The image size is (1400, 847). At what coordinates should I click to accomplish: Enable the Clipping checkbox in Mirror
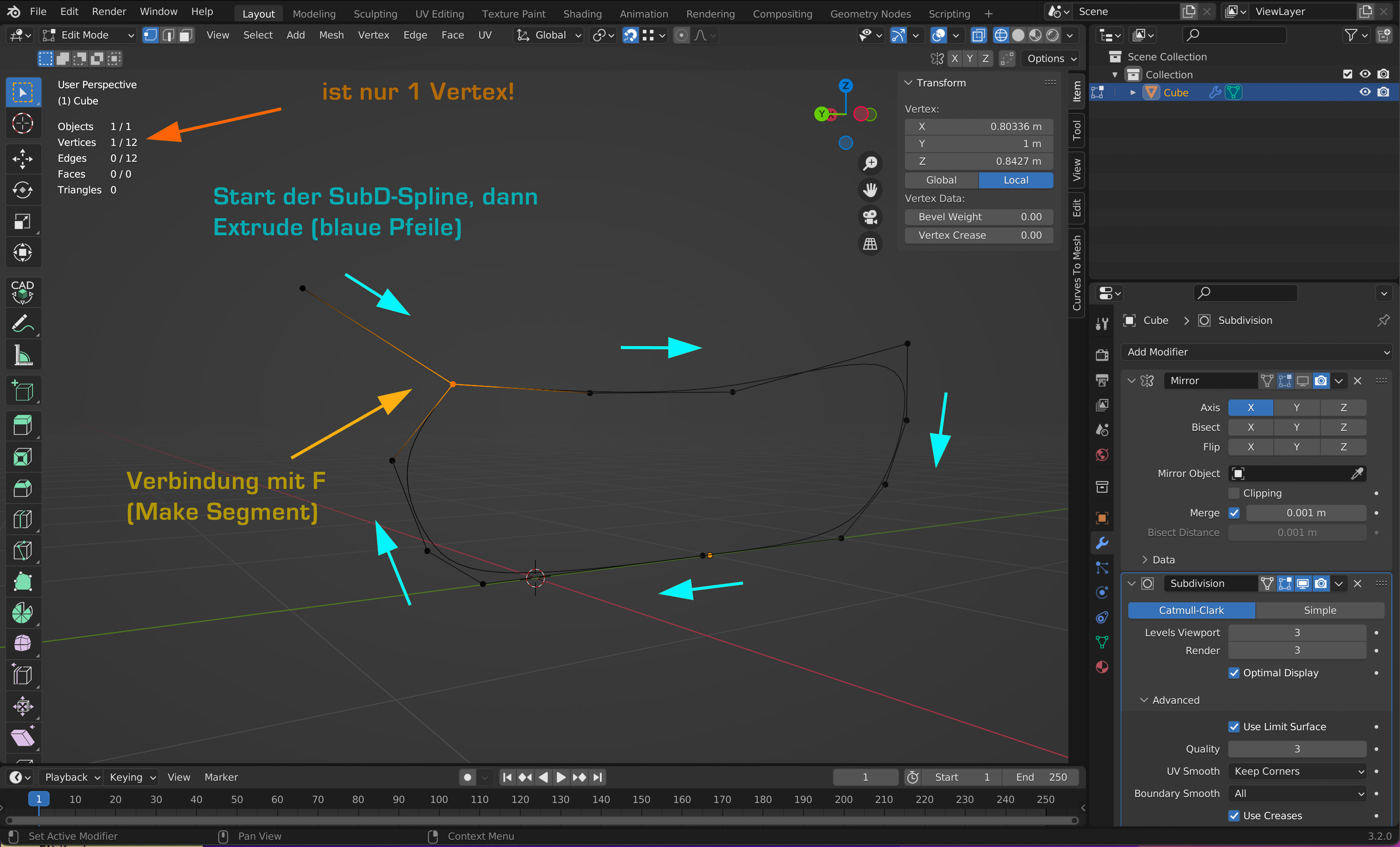(x=1234, y=493)
